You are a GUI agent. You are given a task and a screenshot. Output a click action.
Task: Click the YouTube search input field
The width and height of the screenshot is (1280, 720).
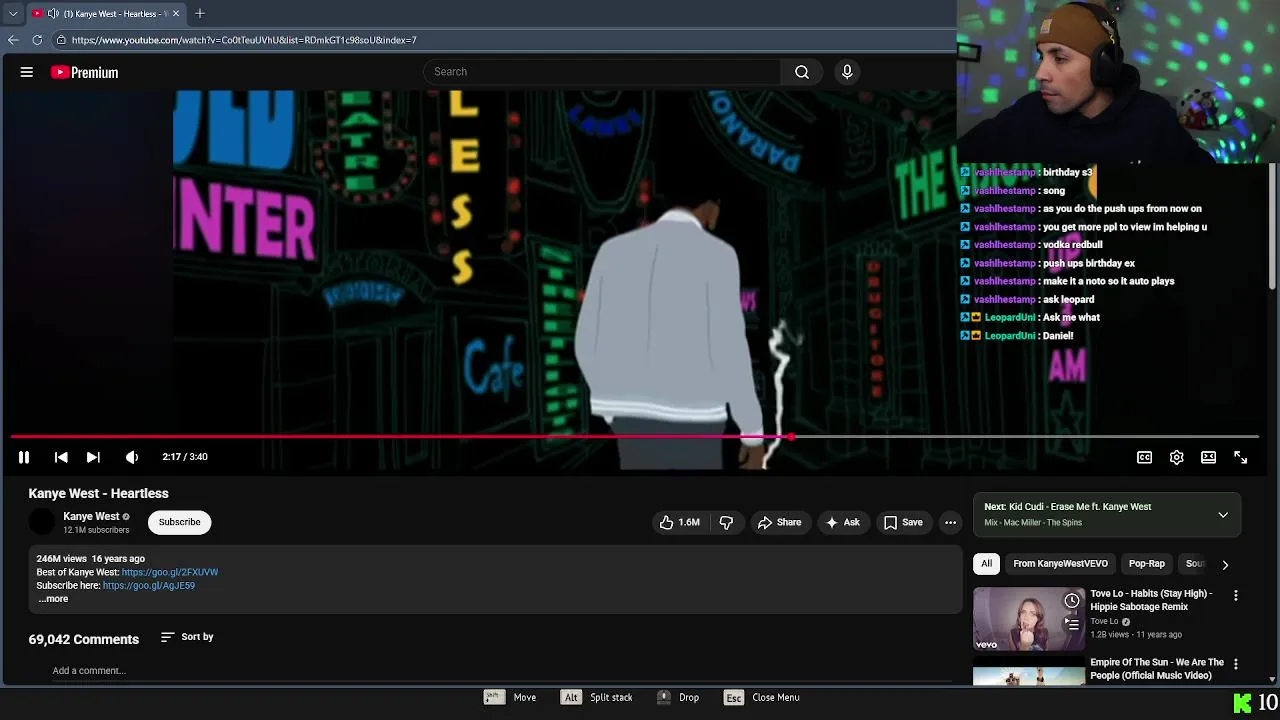click(x=602, y=72)
